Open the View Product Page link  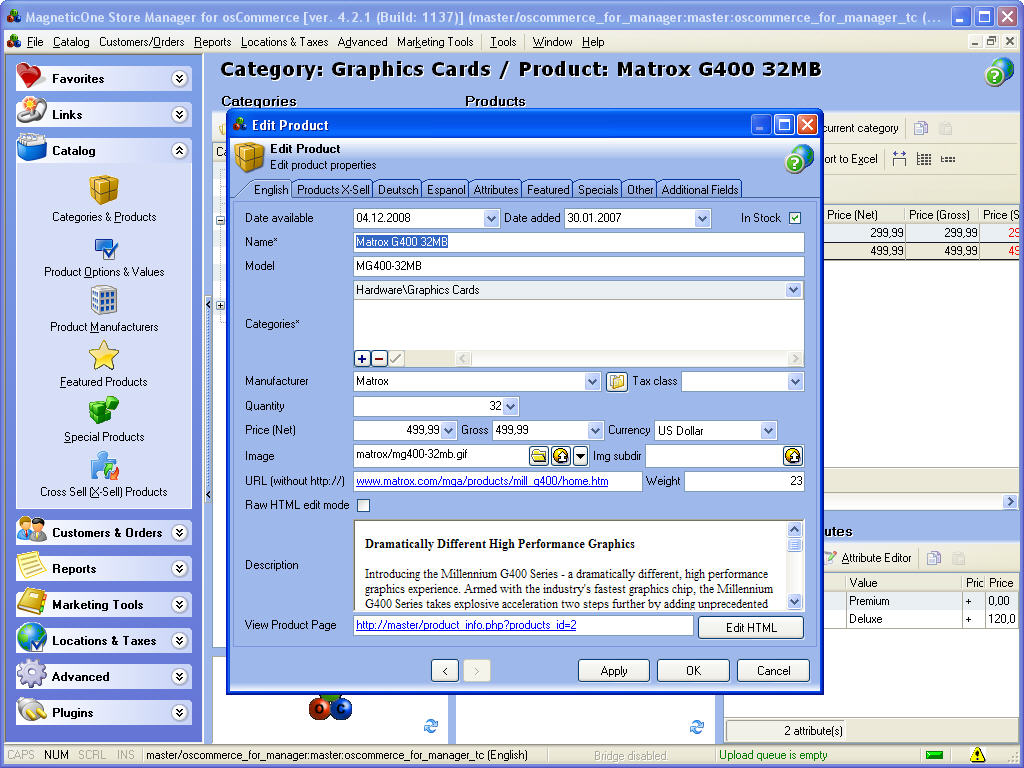466,625
